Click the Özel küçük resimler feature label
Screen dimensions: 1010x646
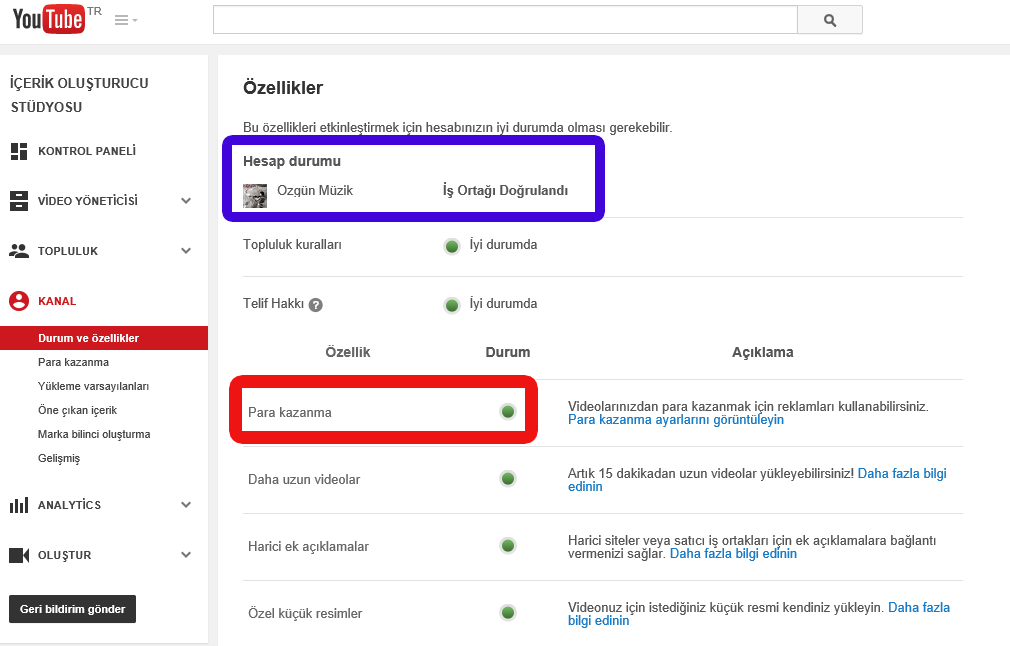305,614
